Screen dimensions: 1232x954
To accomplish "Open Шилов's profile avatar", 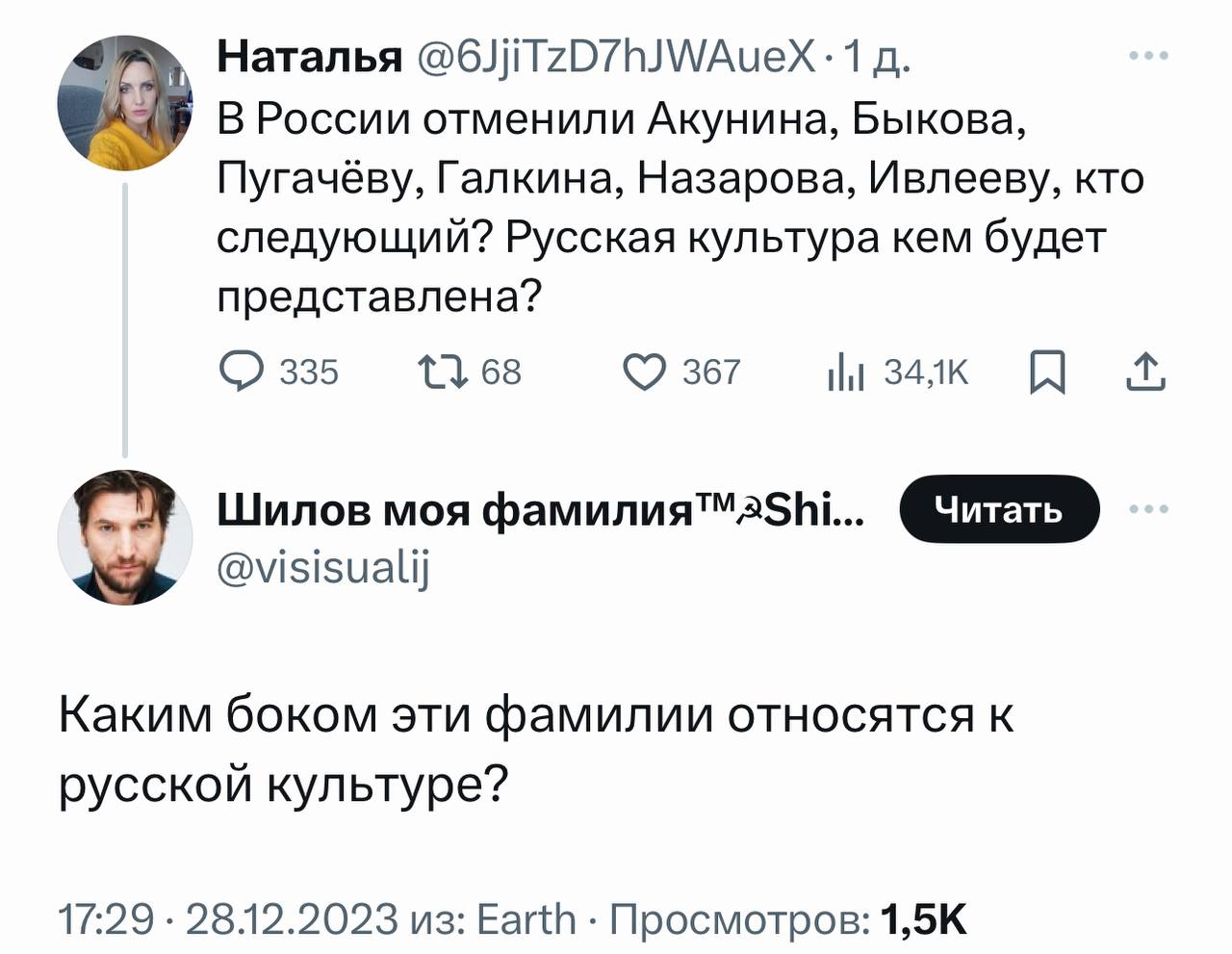I will 125,537.
